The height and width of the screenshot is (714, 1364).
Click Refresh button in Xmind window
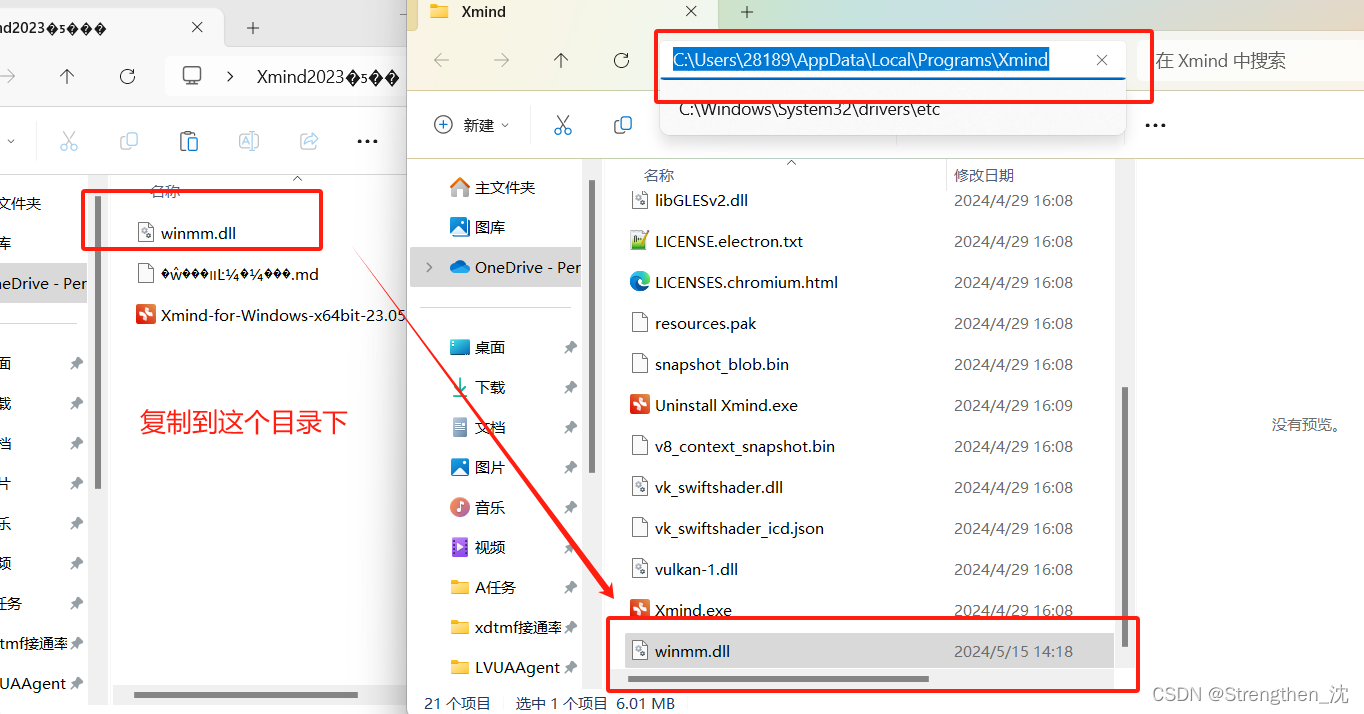point(622,60)
